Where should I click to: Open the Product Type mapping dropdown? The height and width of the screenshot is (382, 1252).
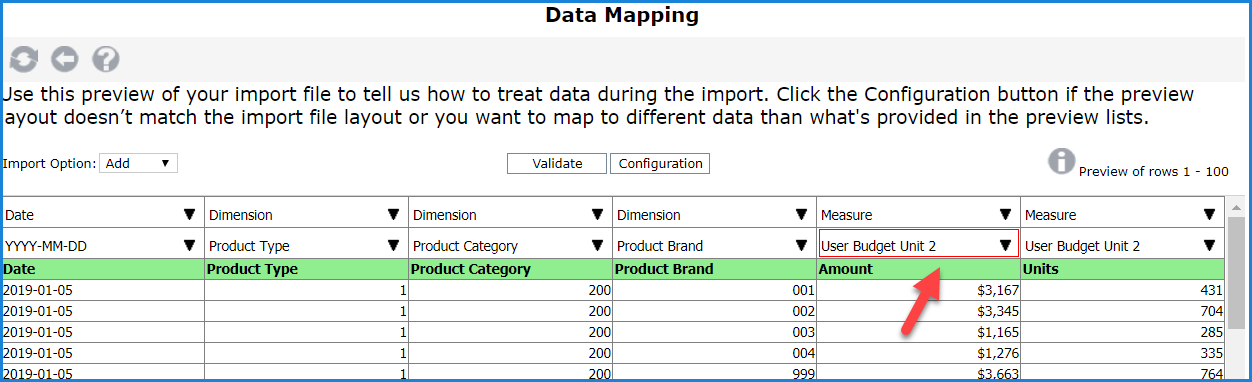click(x=304, y=245)
